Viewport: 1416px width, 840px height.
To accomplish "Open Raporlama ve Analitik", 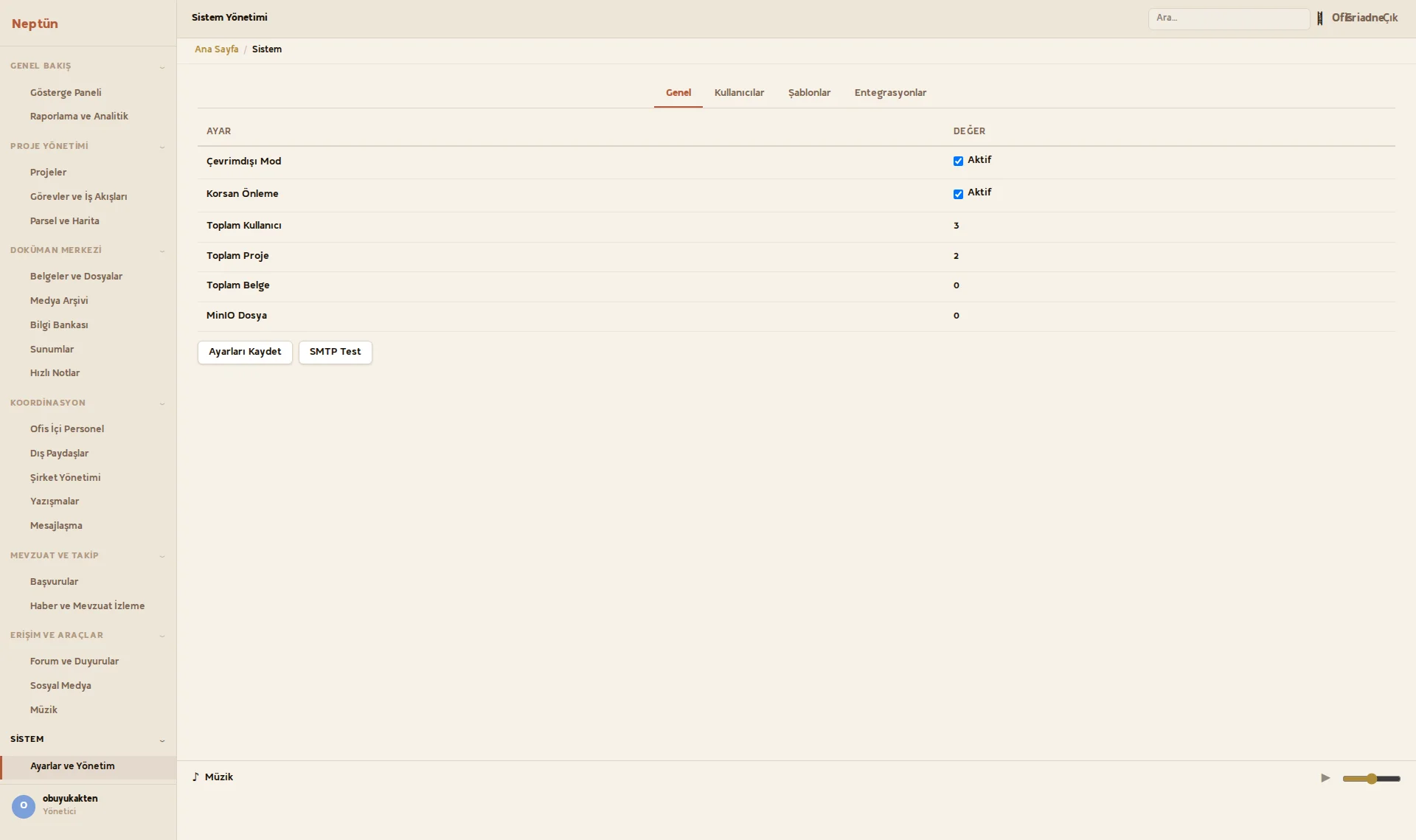I will coord(79,117).
